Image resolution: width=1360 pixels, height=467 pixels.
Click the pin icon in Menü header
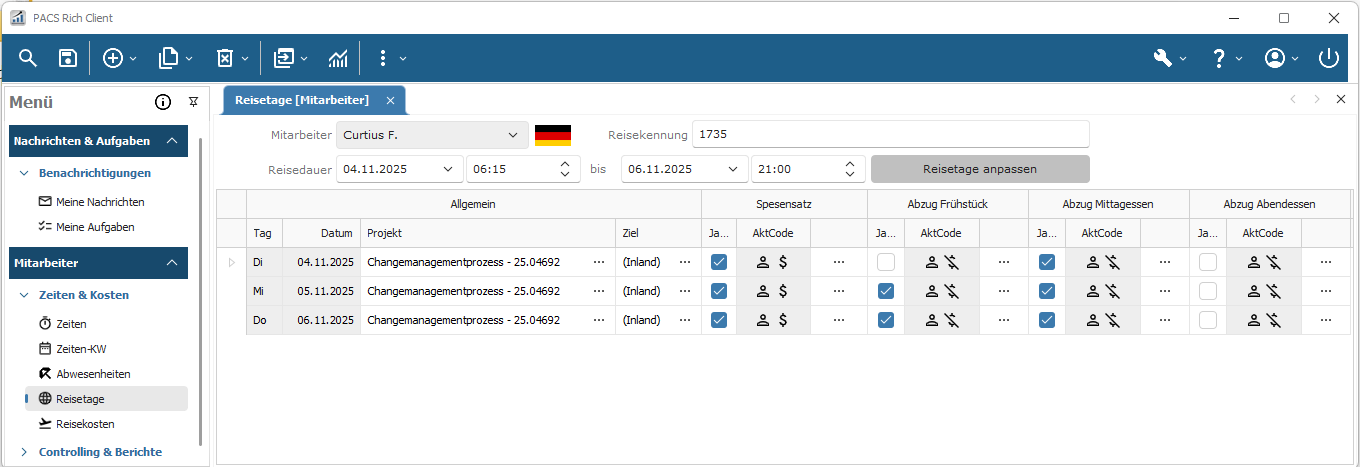(x=193, y=102)
